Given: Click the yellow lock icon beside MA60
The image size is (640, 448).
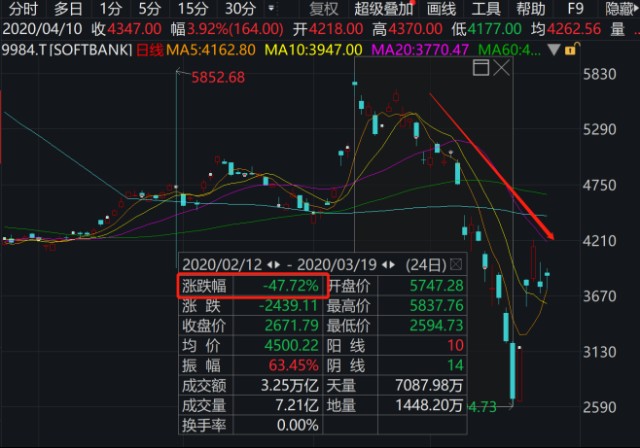Looking at the screenshot, I should (x=570, y=49).
